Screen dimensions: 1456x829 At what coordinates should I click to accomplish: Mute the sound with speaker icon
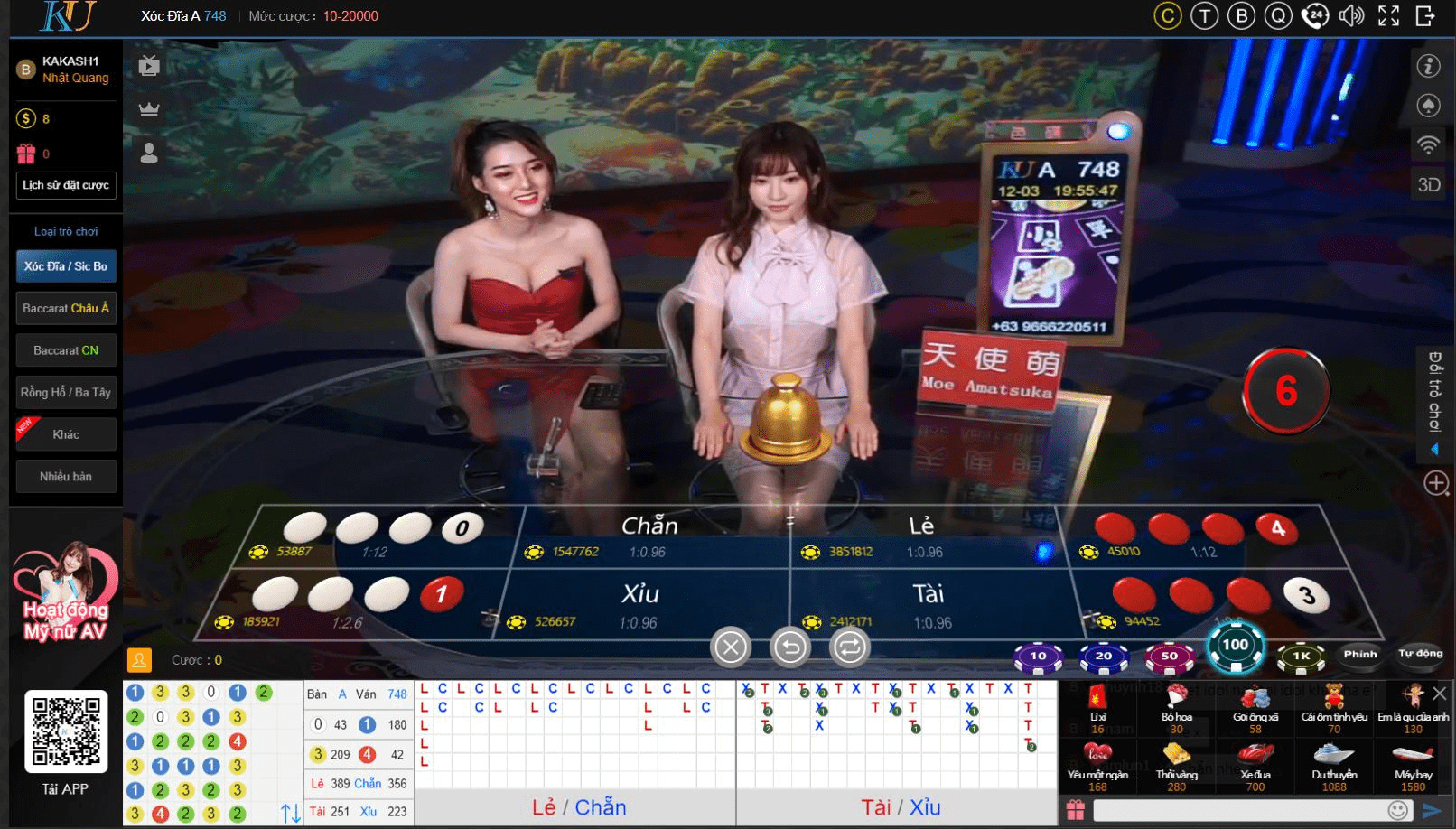(x=1351, y=16)
